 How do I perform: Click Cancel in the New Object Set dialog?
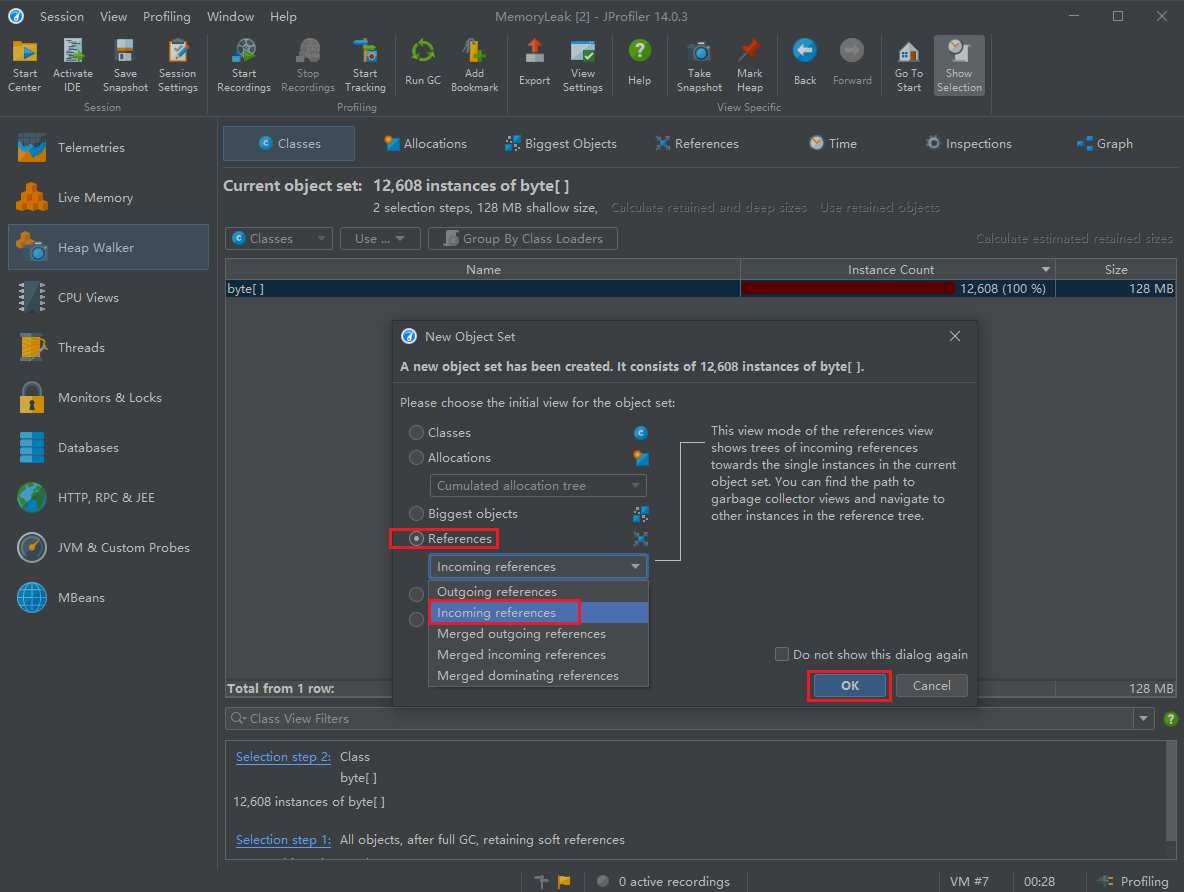point(931,686)
